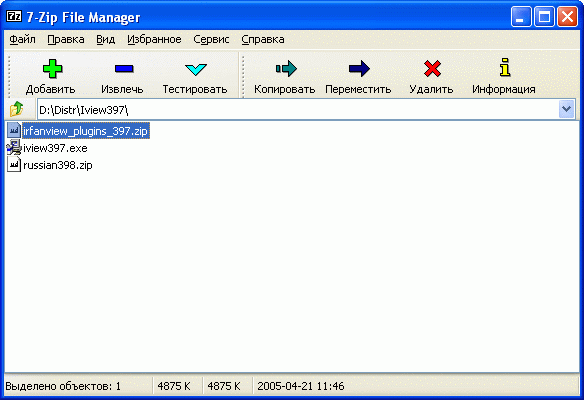The width and height of the screenshot is (584, 400).
Task: Click the icon of russian398.zip
Action: [x=14, y=164]
